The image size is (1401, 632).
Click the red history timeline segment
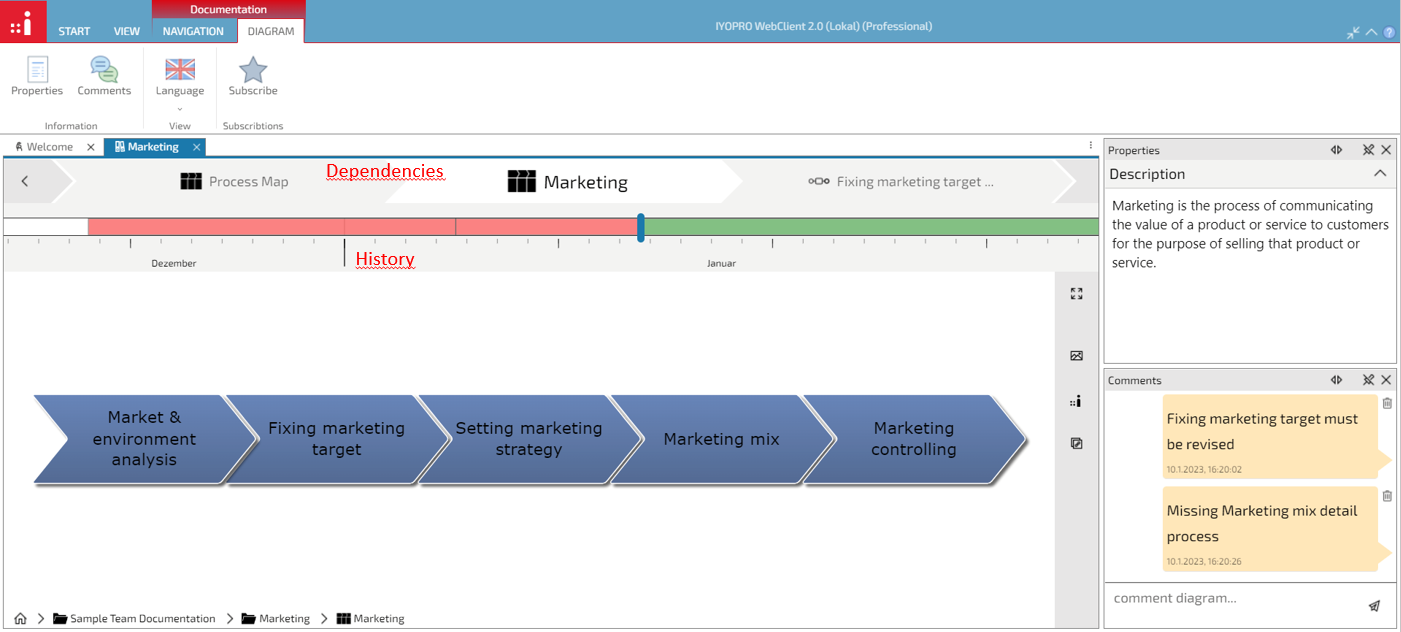[363, 227]
